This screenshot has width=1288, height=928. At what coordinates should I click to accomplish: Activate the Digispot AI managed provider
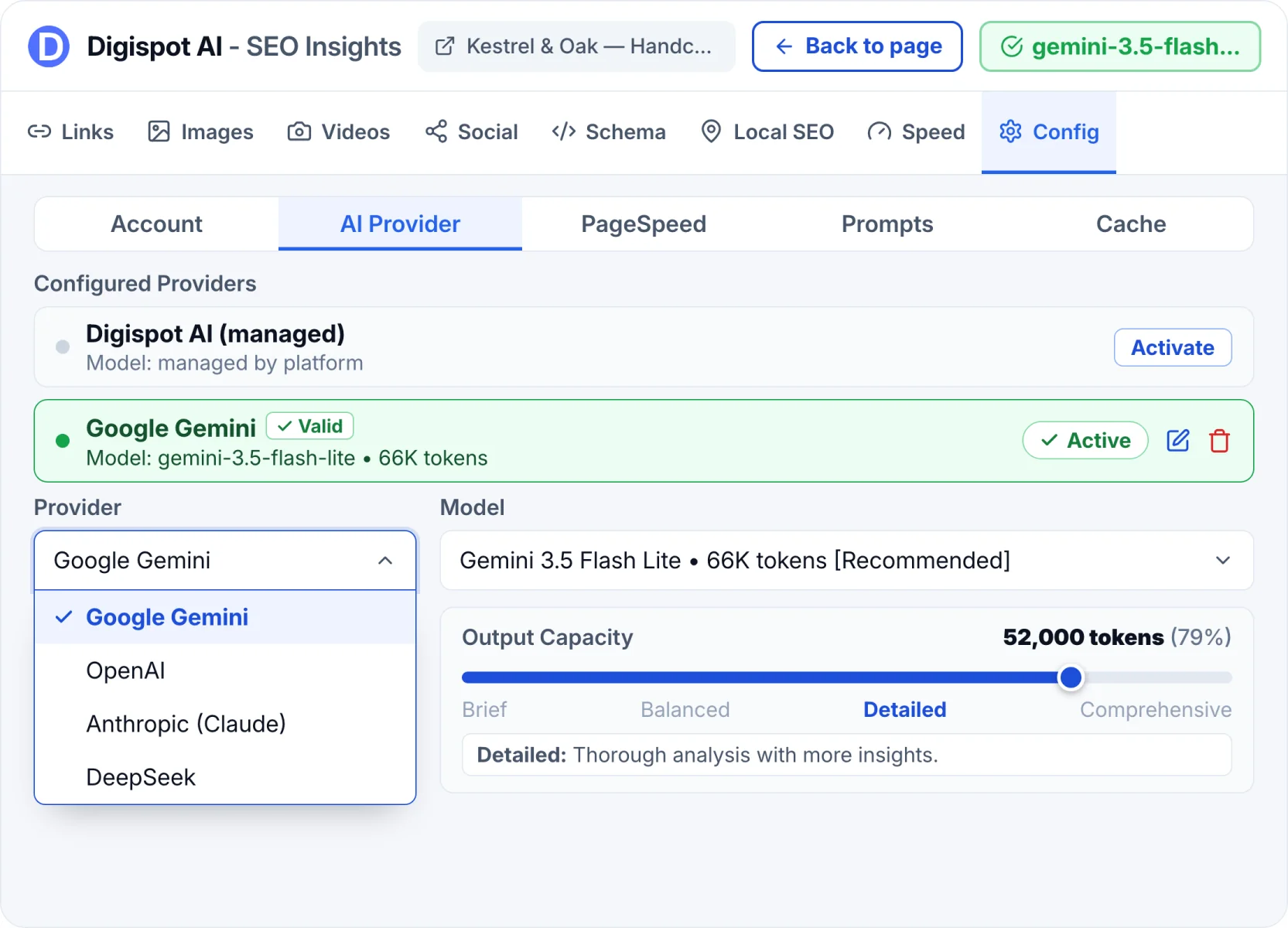click(1173, 348)
